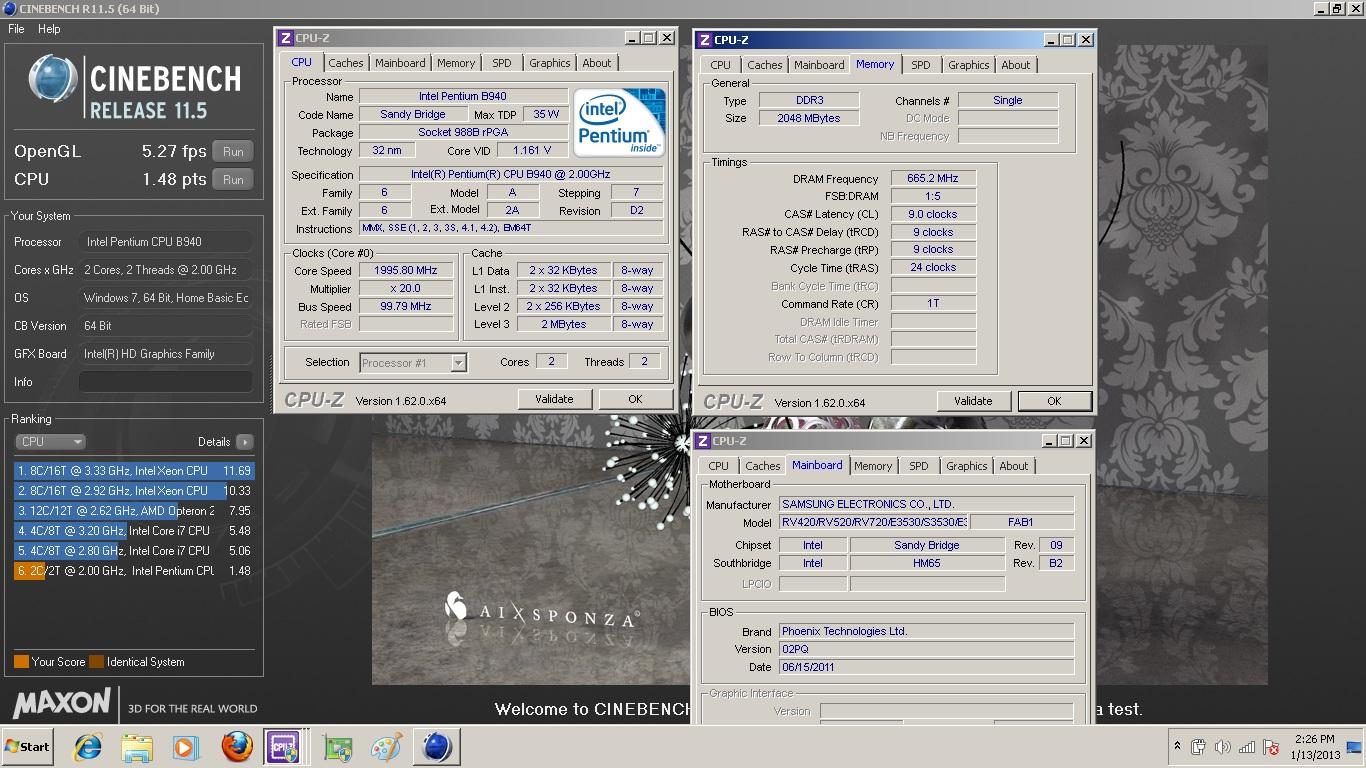The width and height of the screenshot is (1366, 768).
Task: Click the brown Identical System swatch
Action: pyautogui.click(x=96, y=662)
